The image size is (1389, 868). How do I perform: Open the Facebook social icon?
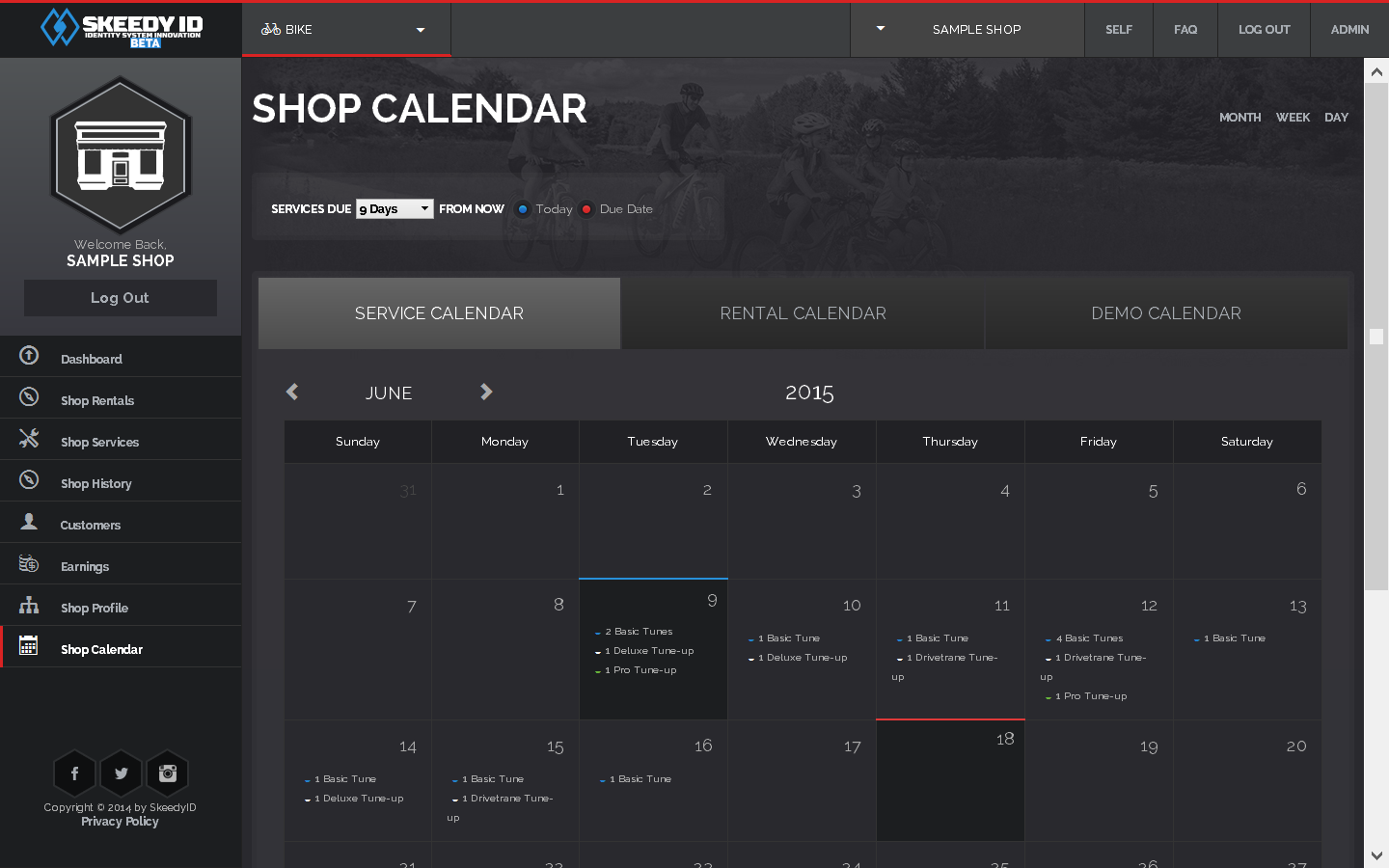coord(74,773)
